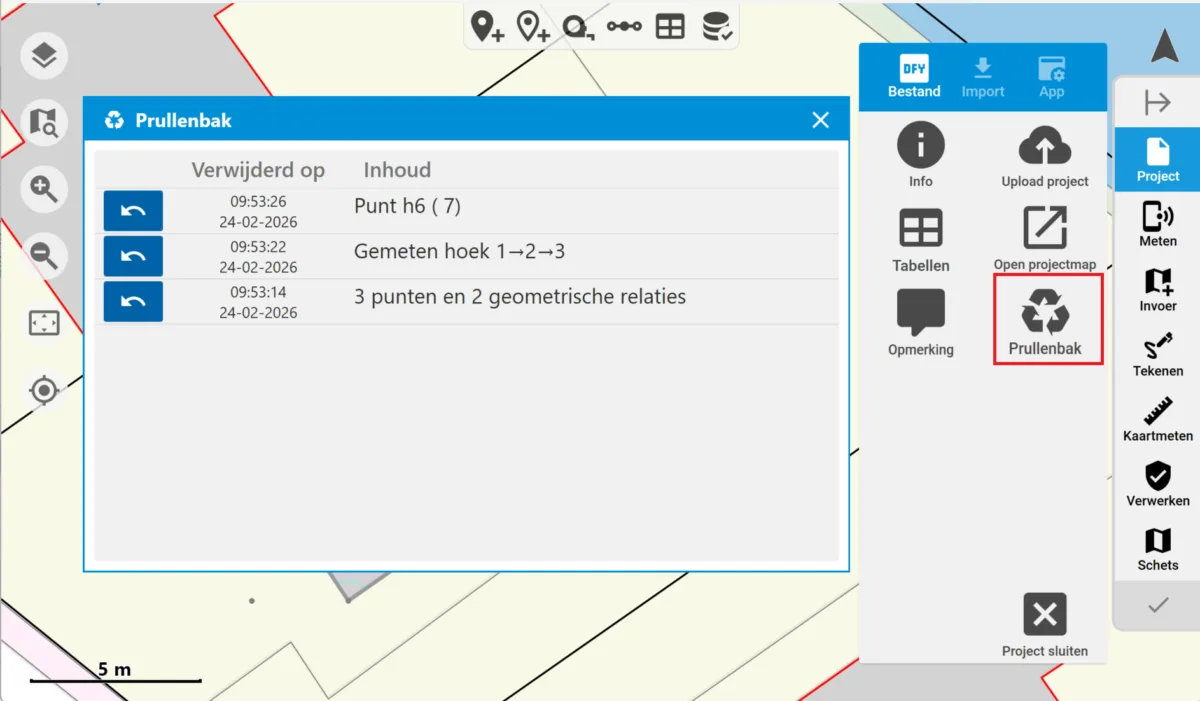Open the Import tab
The image size is (1200, 701).
click(982, 77)
